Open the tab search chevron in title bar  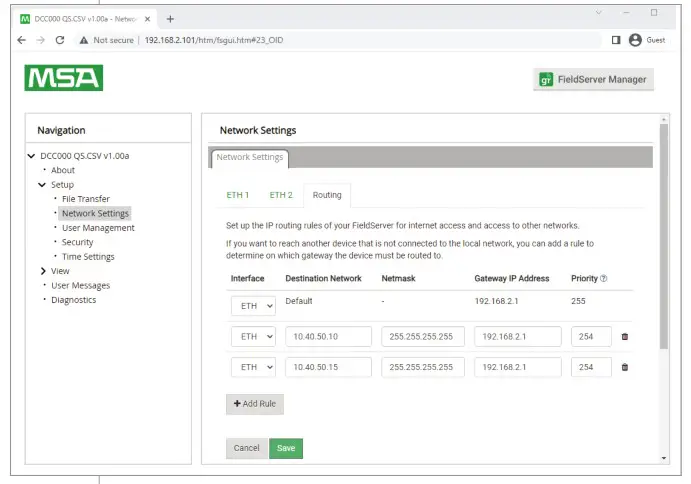point(598,12)
